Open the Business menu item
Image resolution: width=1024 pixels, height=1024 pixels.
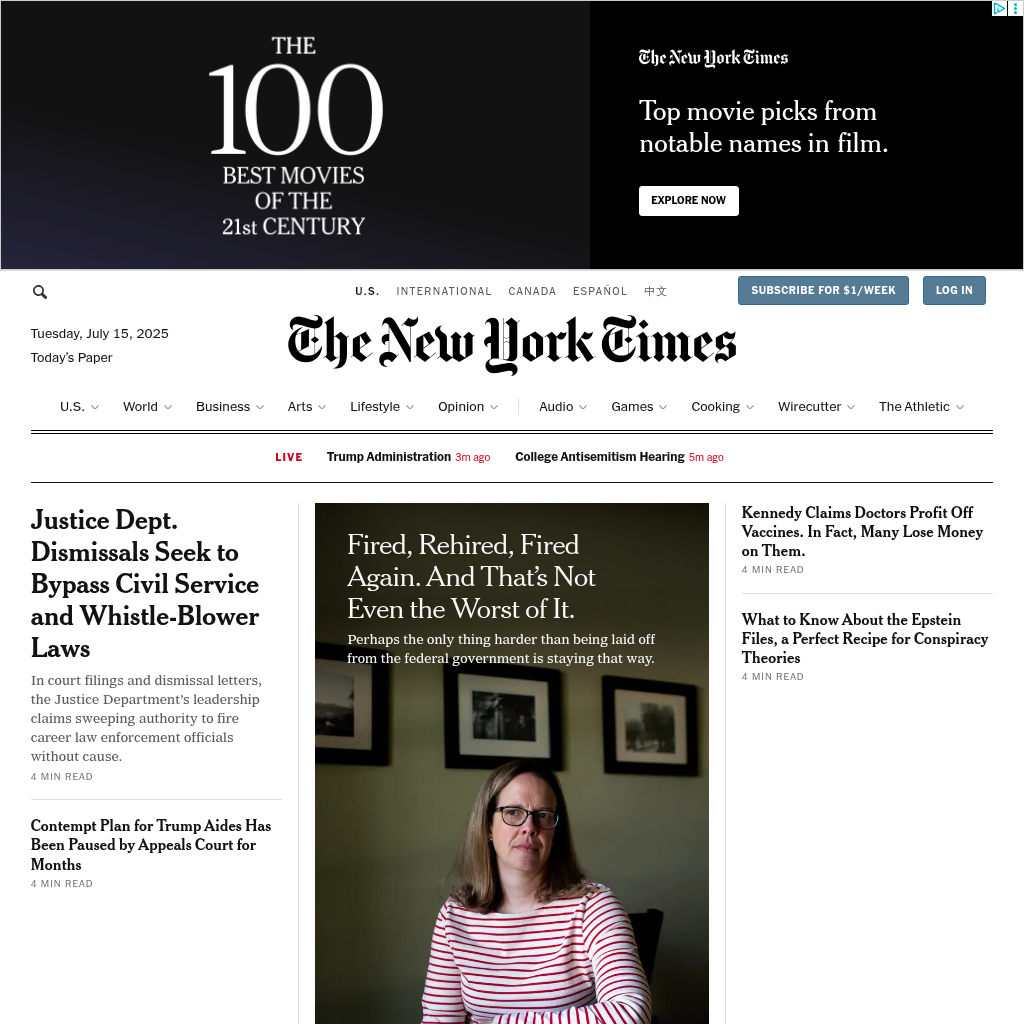pyautogui.click(x=223, y=407)
